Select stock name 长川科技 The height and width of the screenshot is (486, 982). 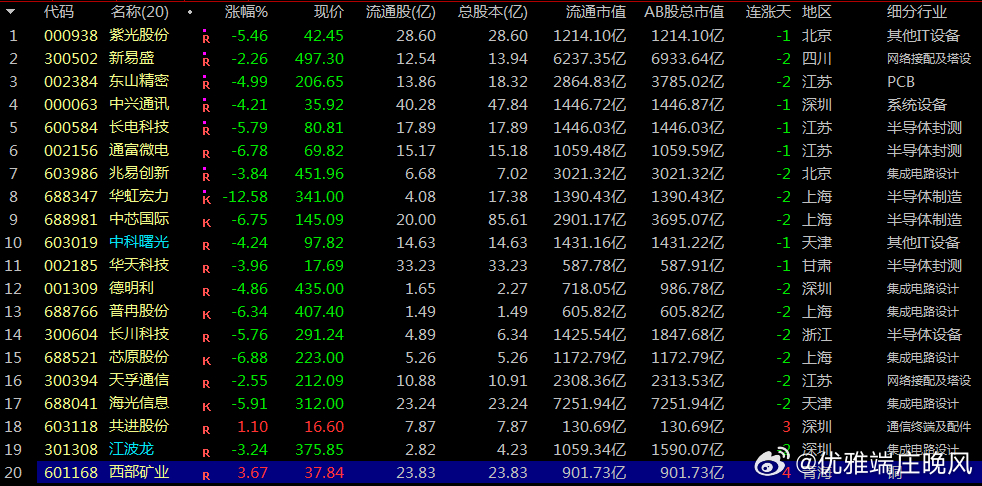pyautogui.click(x=139, y=334)
